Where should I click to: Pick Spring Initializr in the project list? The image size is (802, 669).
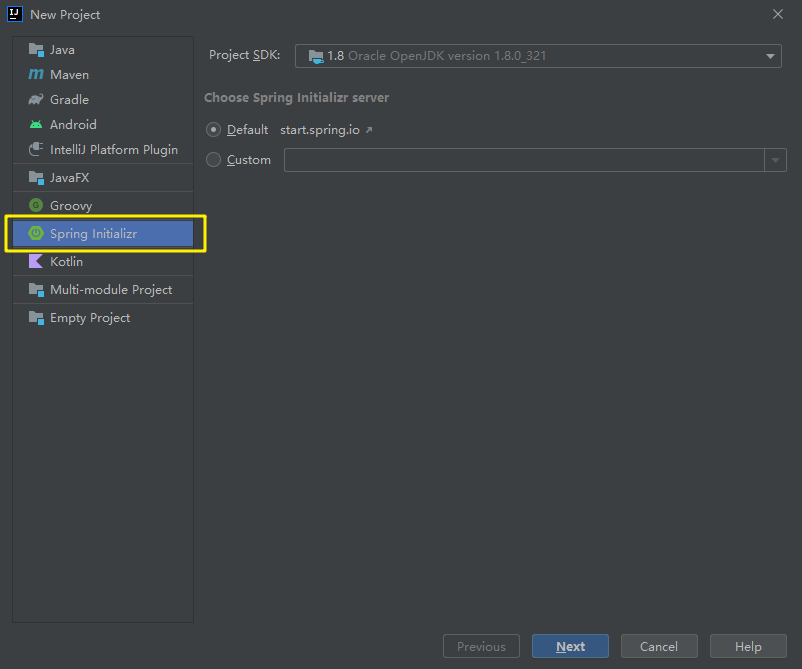pos(103,234)
